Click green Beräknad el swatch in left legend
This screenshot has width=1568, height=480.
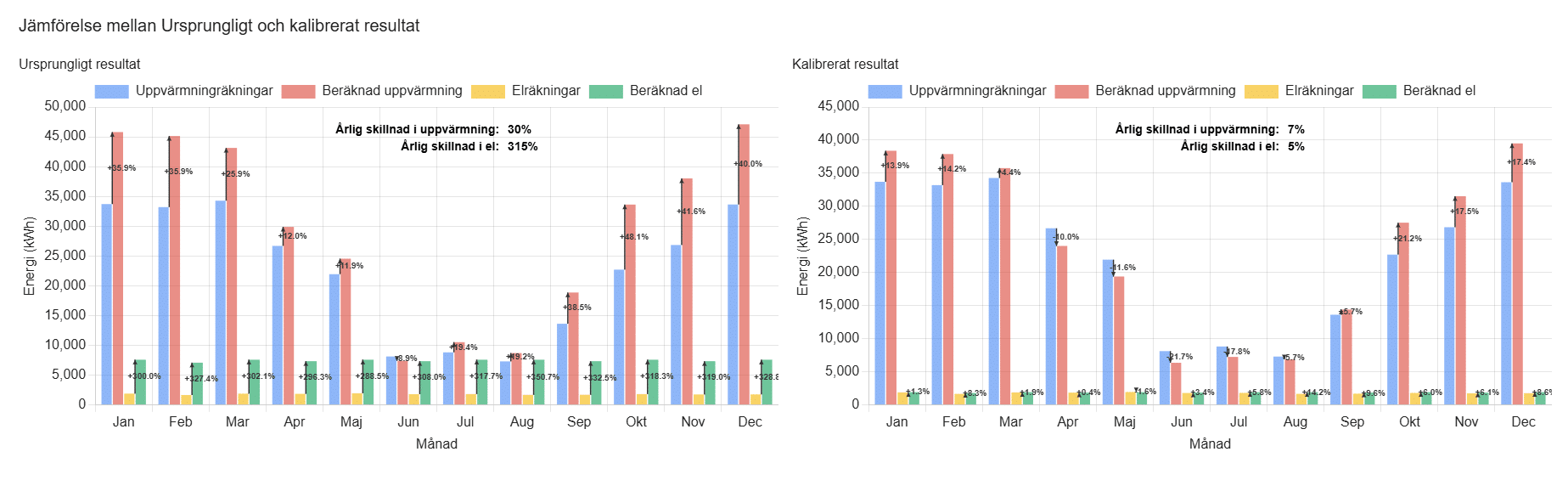coord(605,92)
